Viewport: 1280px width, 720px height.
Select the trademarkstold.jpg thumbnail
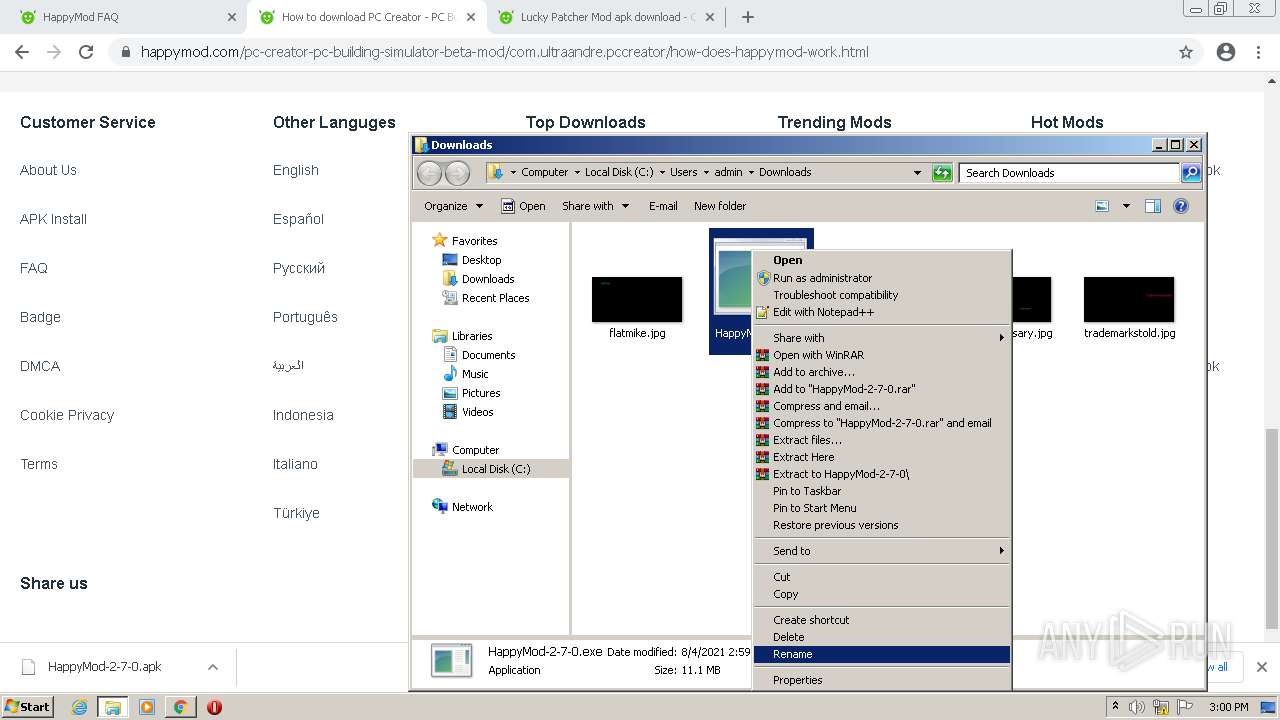pos(1129,299)
